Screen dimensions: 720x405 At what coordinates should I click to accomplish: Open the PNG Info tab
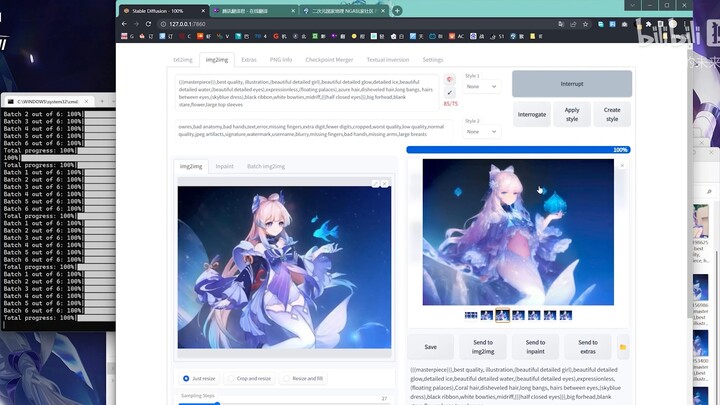(x=281, y=60)
